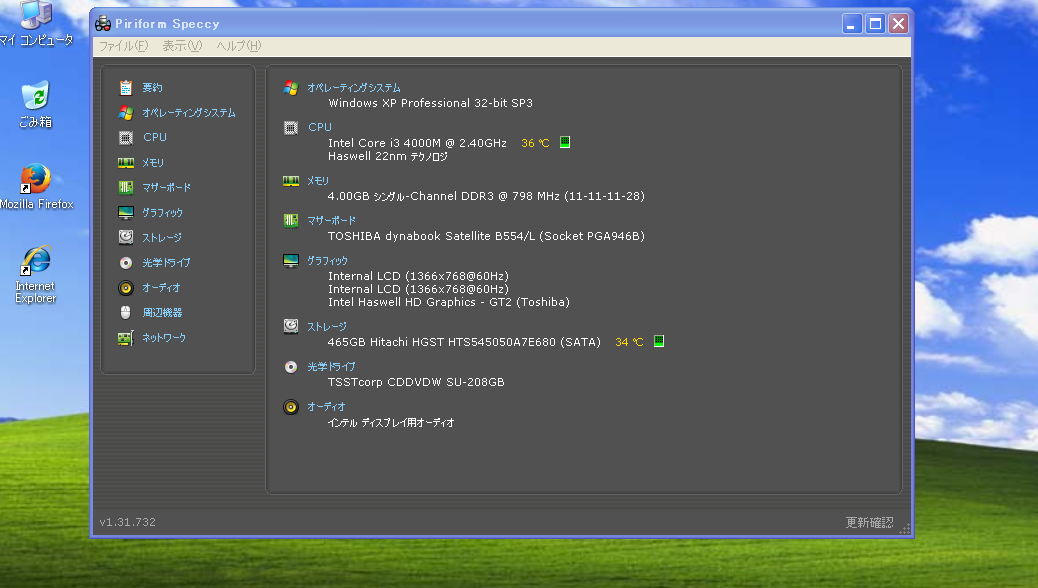The height and width of the screenshot is (588, 1038).
Task: Click the green storage temperature indicator icon
Action: [x=659, y=342]
